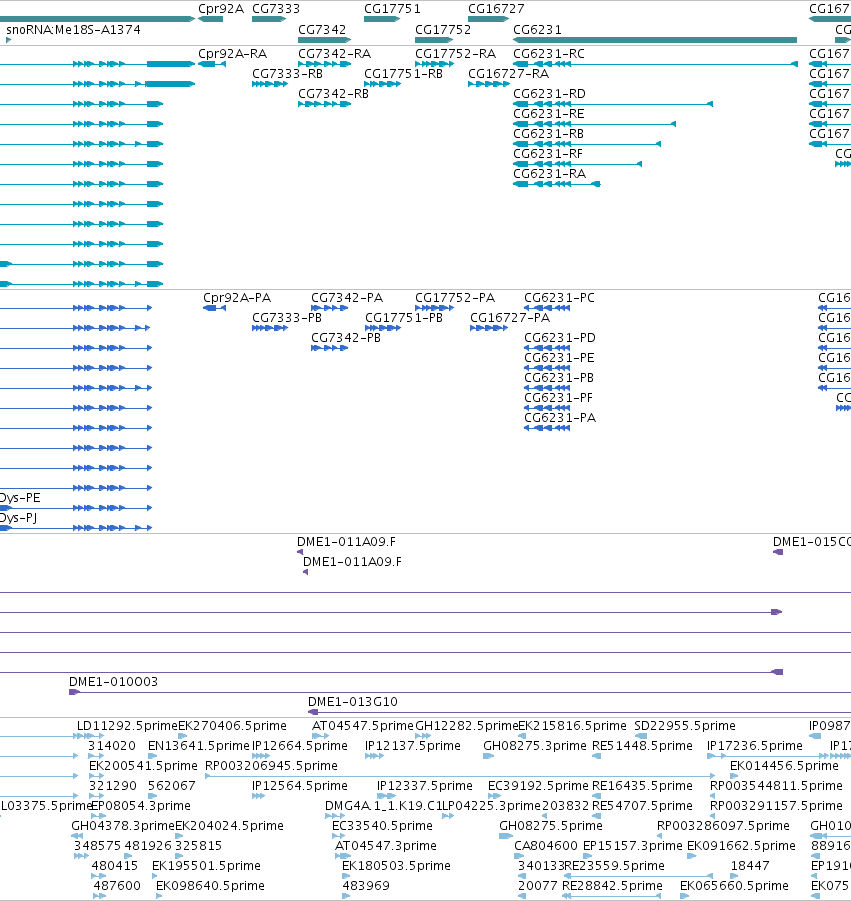Screen dimensions: 851x901
Task: Click the EK065660.5prime EST label
Action: coord(734,886)
